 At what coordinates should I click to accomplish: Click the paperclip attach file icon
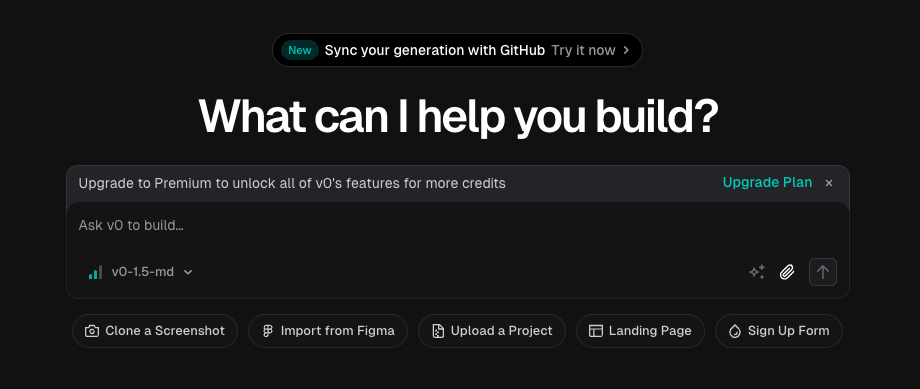click(x=787, y=272)
